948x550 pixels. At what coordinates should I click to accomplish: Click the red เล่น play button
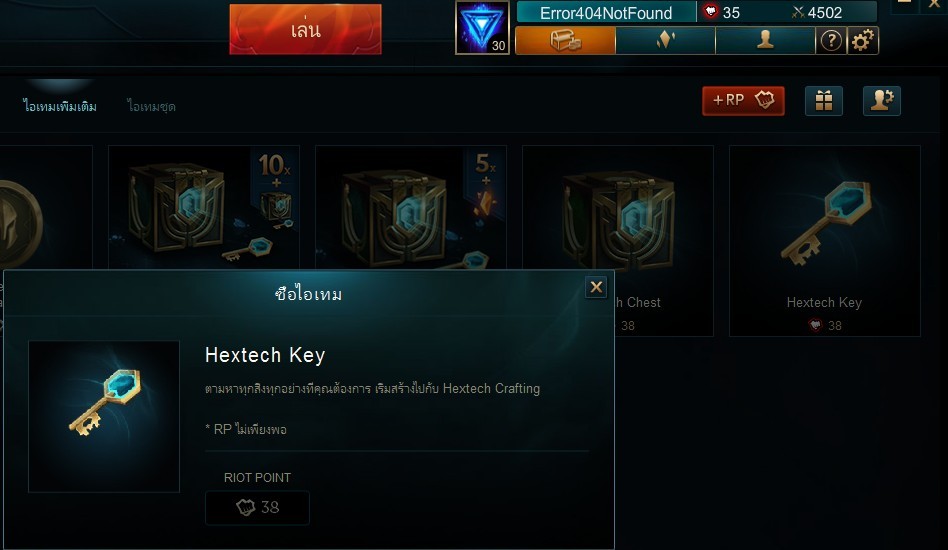[305, 29]
